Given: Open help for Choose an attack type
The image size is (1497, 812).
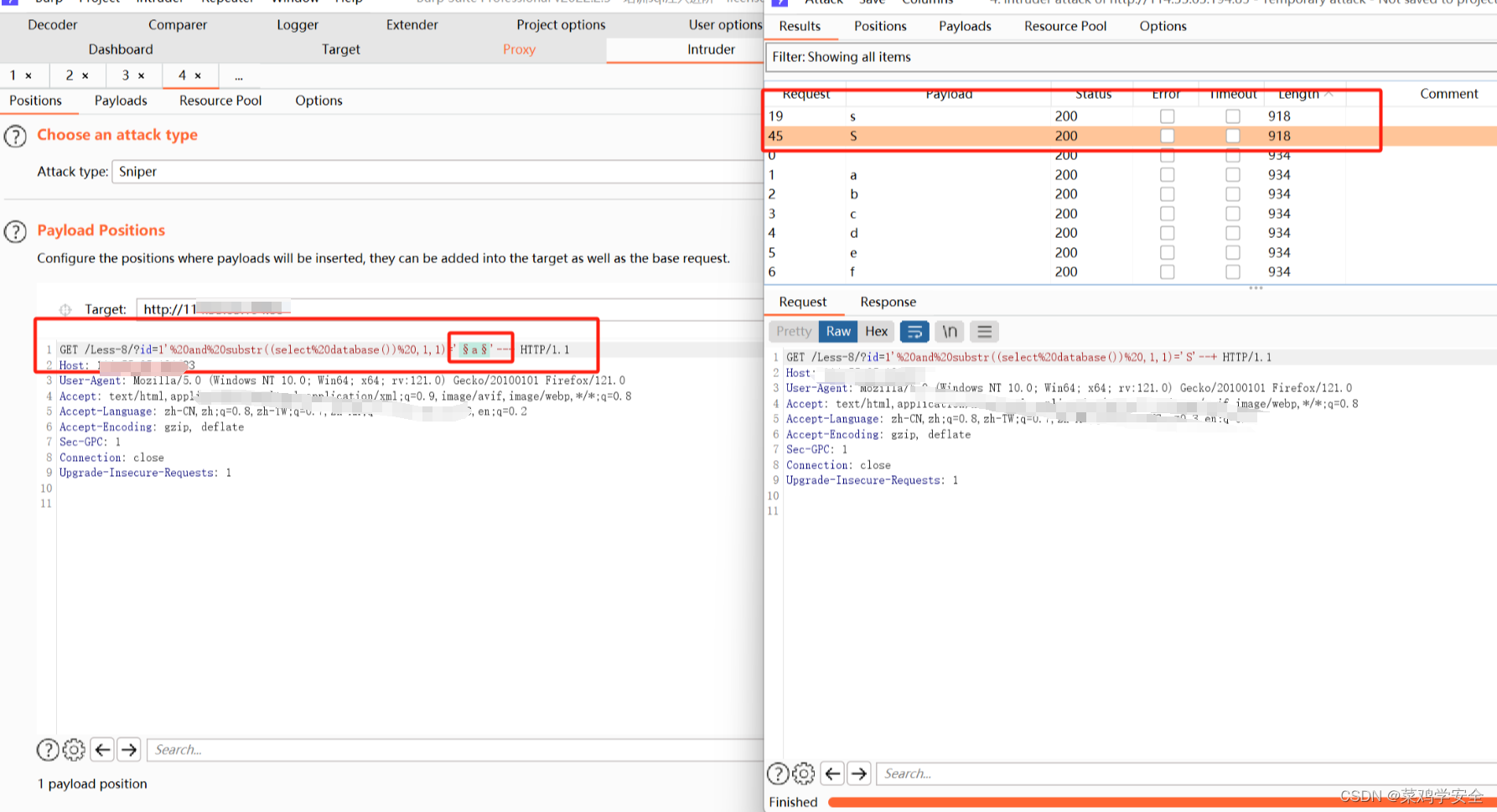Looking at the screenshot, I should click(x=15, y=136).
